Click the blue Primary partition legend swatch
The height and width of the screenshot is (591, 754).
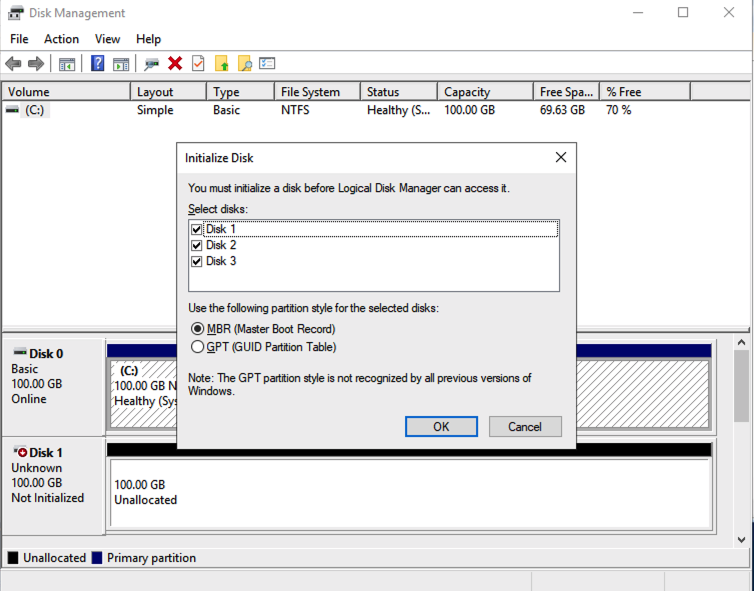[97, 558]
